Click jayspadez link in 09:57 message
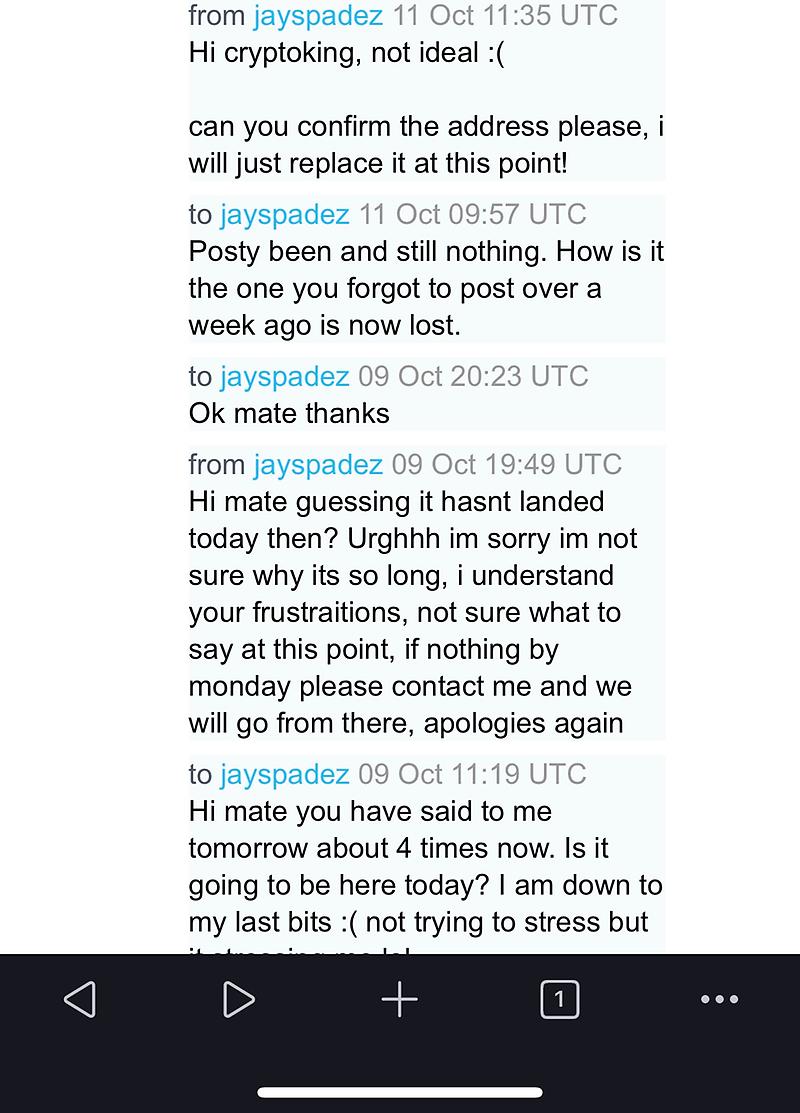This screenshot has height=1113, width=800. pyautogui.click(x=284, y=214)
